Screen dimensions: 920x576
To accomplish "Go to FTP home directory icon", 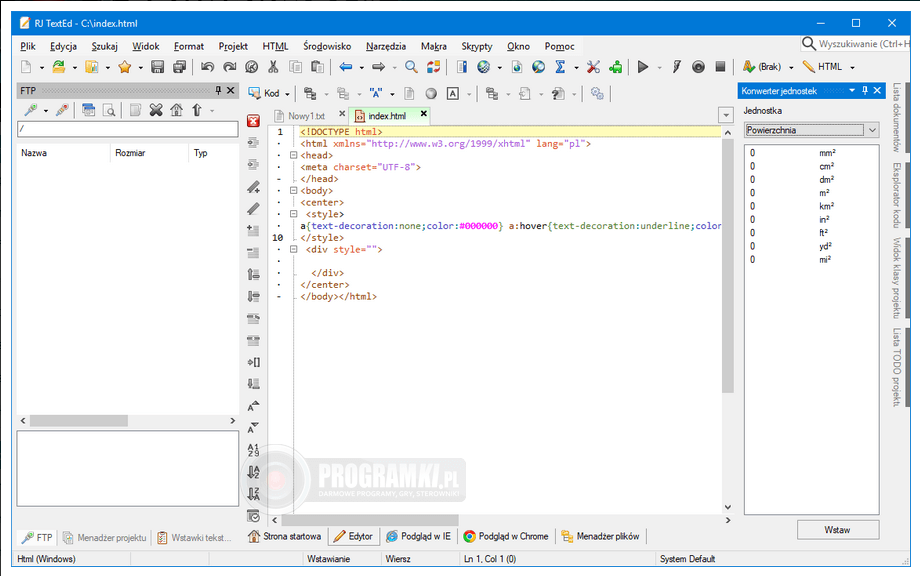I will point(176,110).
